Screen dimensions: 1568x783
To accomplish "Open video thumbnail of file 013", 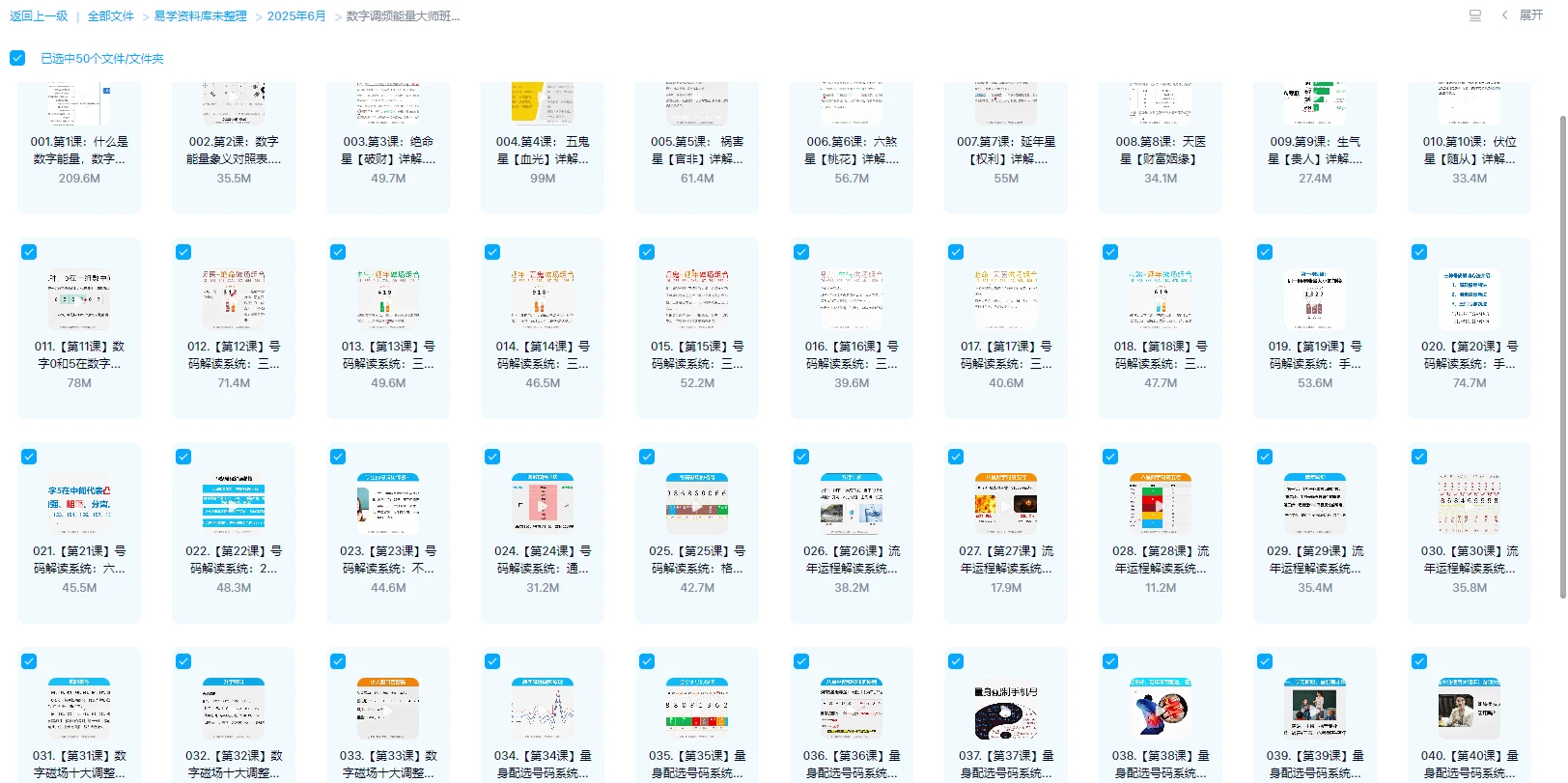I will [x=388, y=299].
